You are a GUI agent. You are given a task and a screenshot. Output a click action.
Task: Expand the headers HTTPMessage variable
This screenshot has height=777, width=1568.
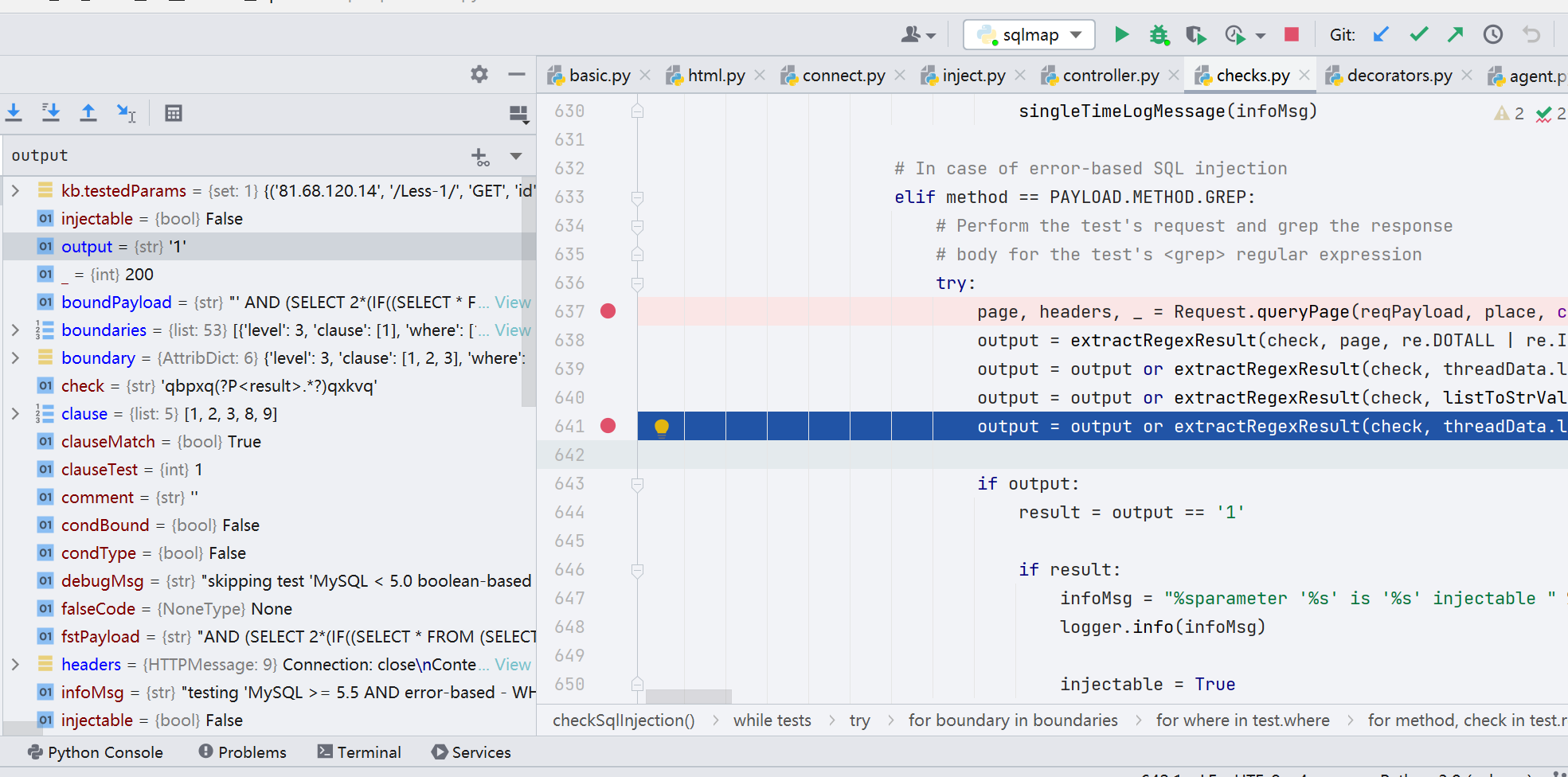pyautogui.click(x=16, y=664)
